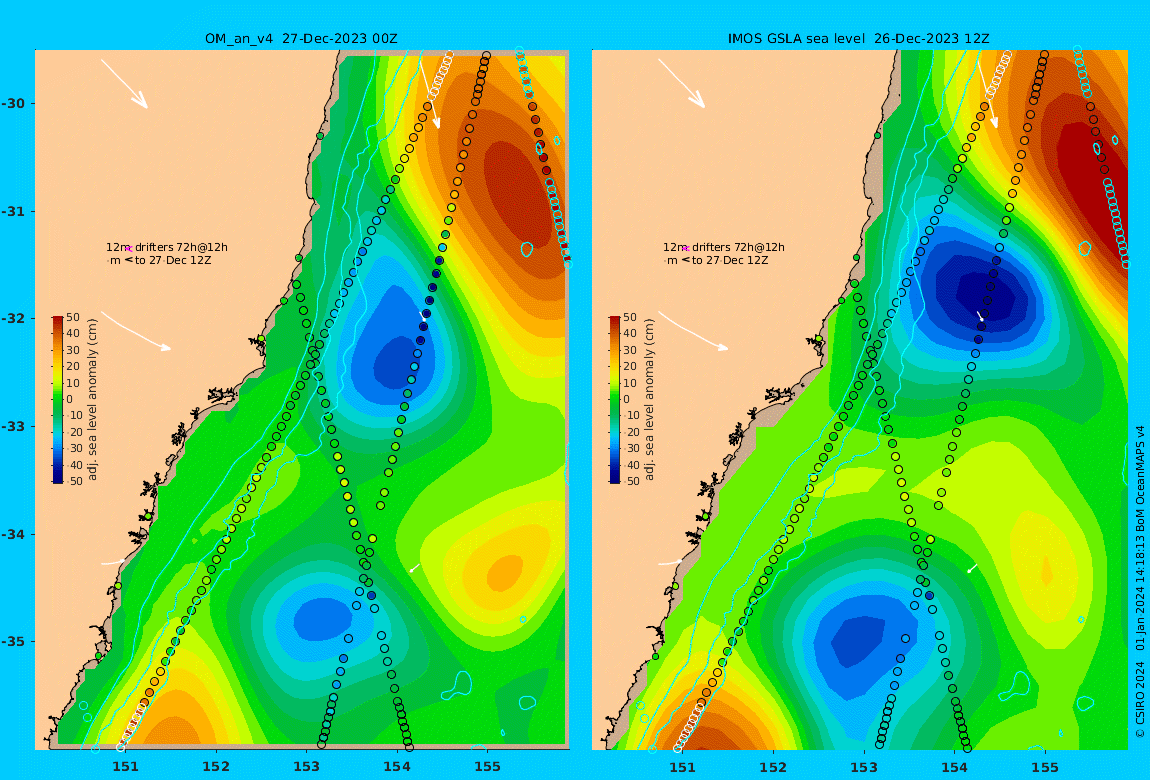This screenshot has height=780, width=1150.
Task: Click longitude label 154 under the right map
Action: point(954,767)
